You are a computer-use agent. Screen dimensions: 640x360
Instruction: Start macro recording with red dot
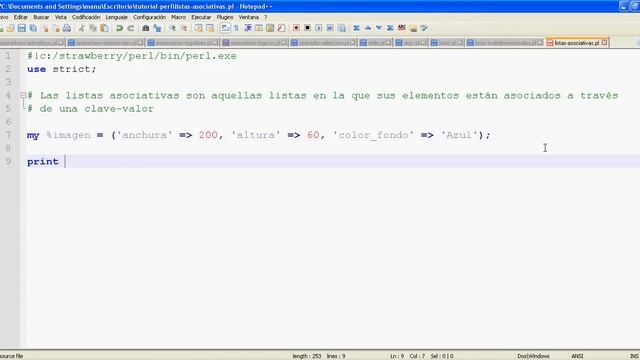(x=296, y=28)
